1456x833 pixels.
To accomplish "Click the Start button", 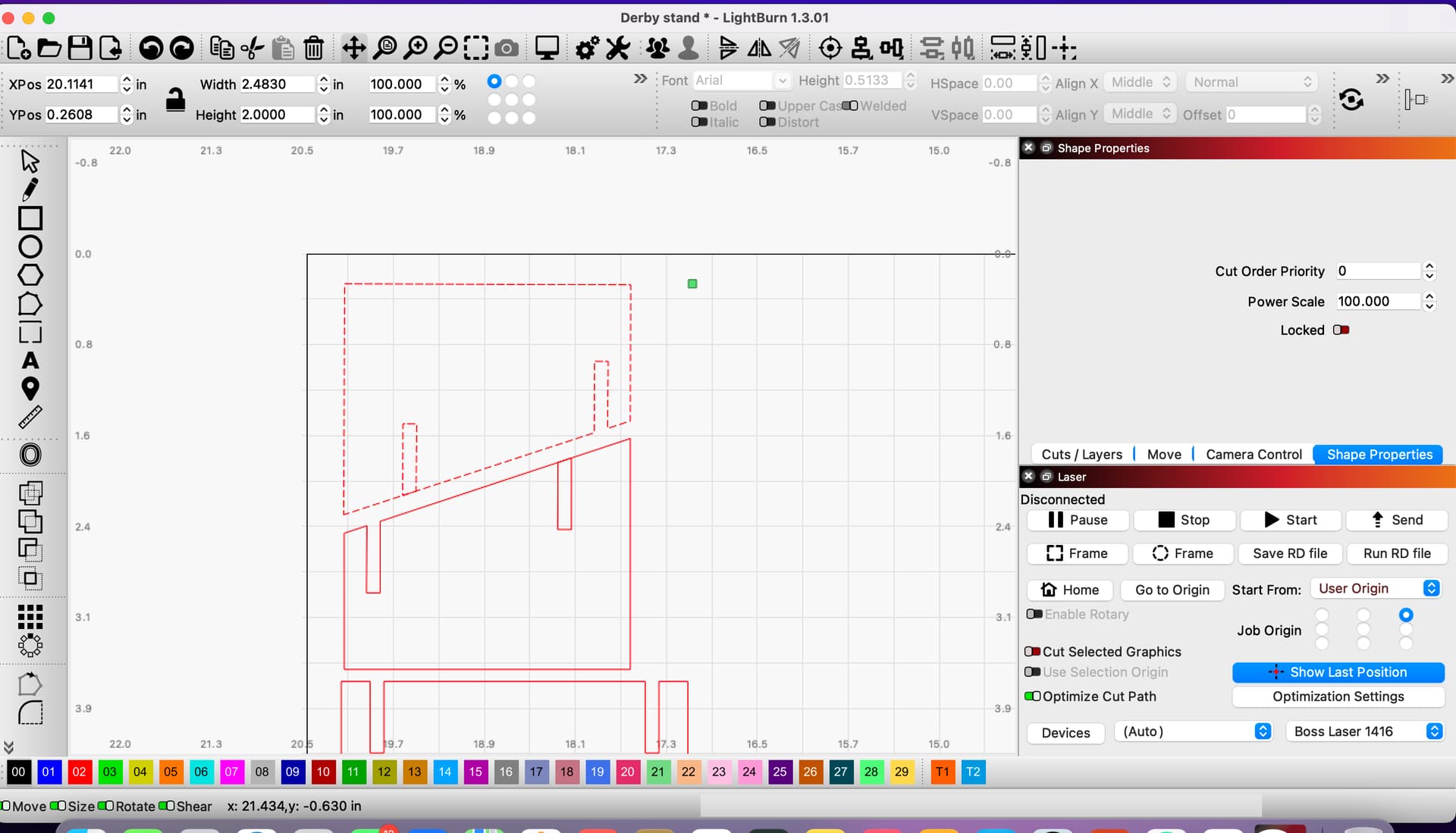I will pos(1291,520).
